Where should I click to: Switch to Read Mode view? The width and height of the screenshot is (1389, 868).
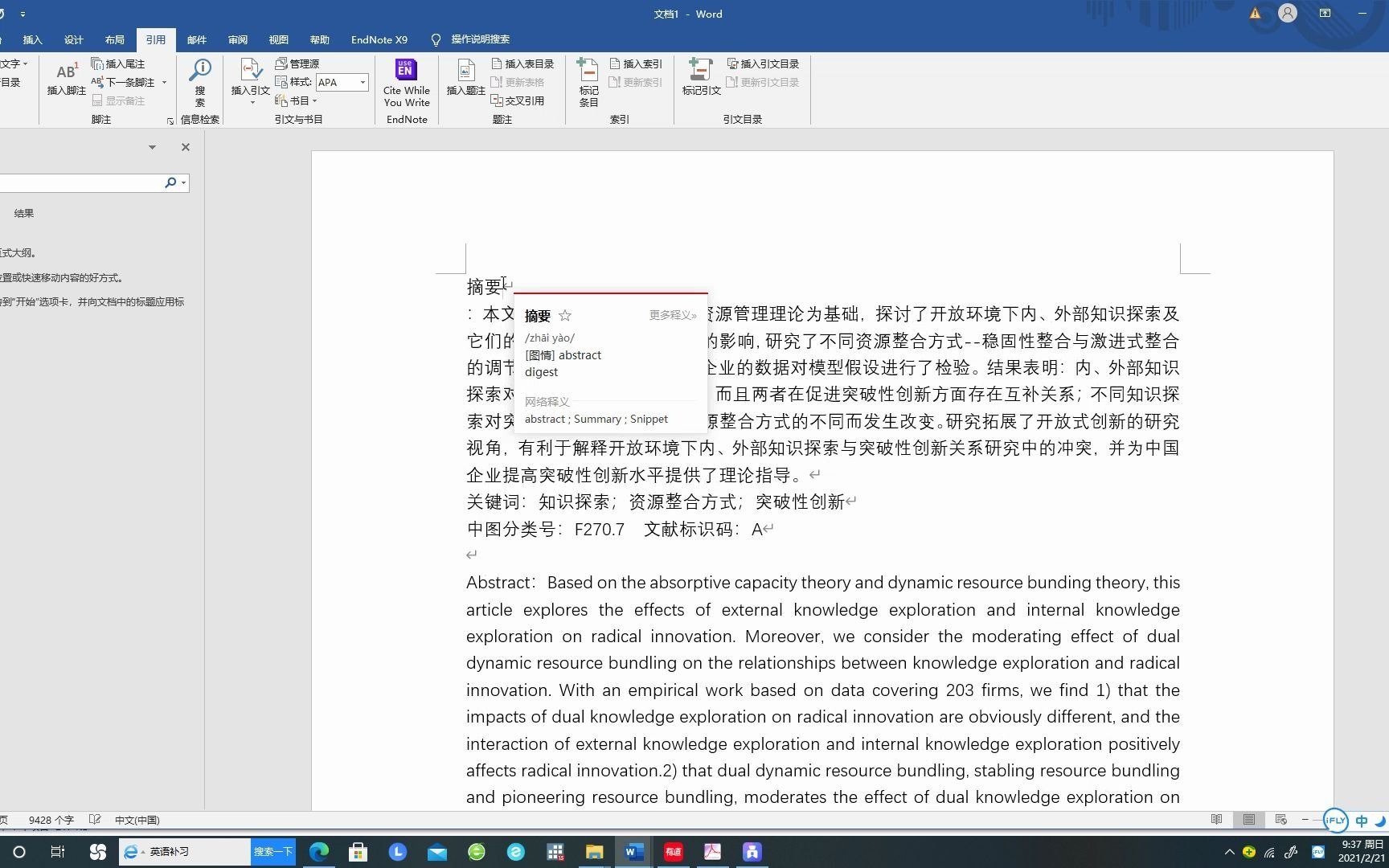(1216, 820)
